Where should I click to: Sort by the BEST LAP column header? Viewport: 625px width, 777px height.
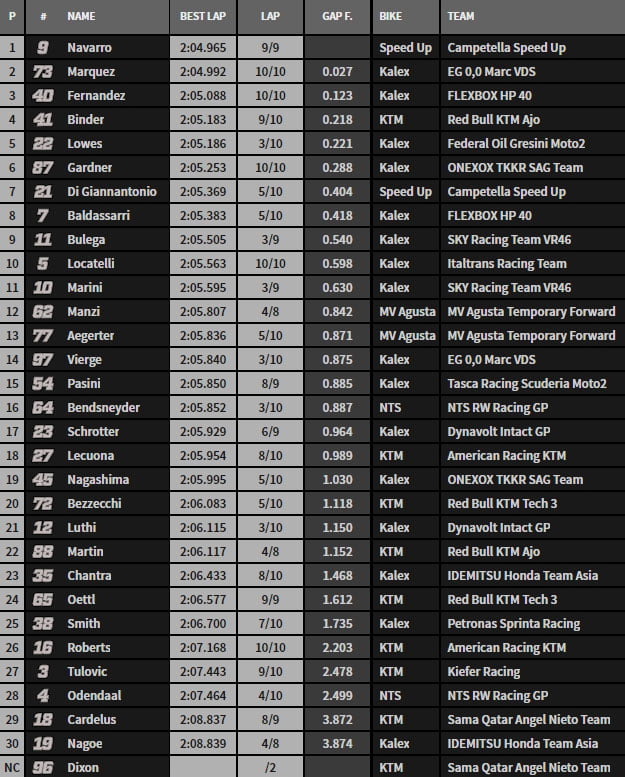[x=203, y=17]
